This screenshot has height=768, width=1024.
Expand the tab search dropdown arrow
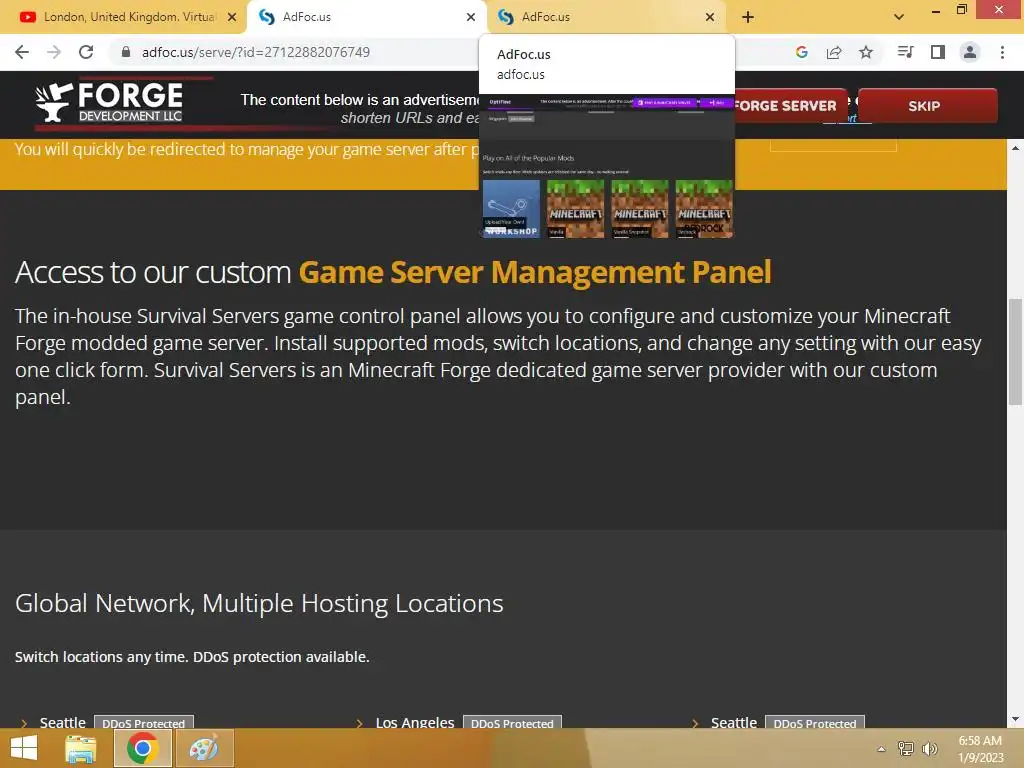click(899, 17)
